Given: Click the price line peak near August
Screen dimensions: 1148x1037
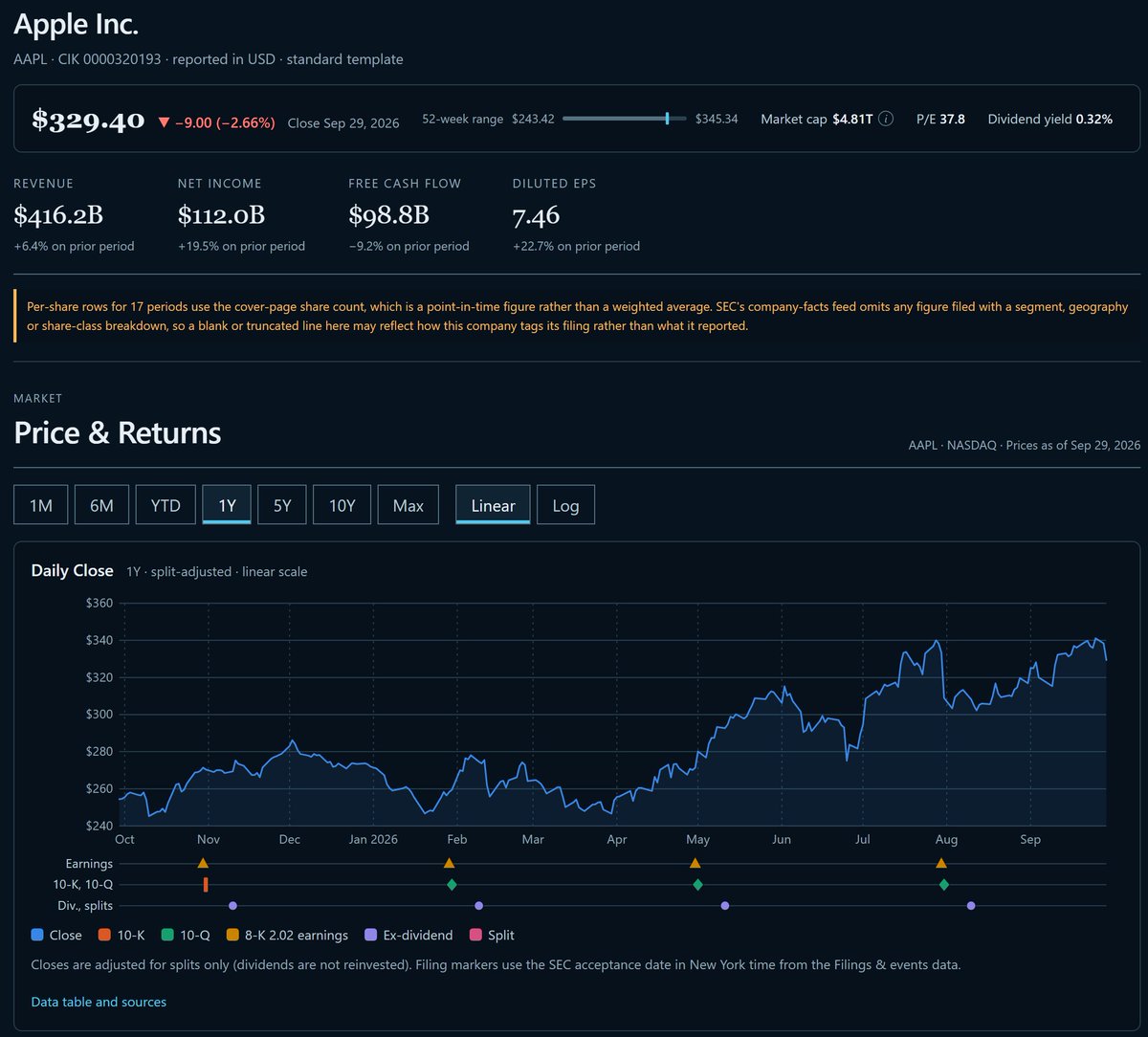Looking at the screenshot, I should click(x=937, y=641).
